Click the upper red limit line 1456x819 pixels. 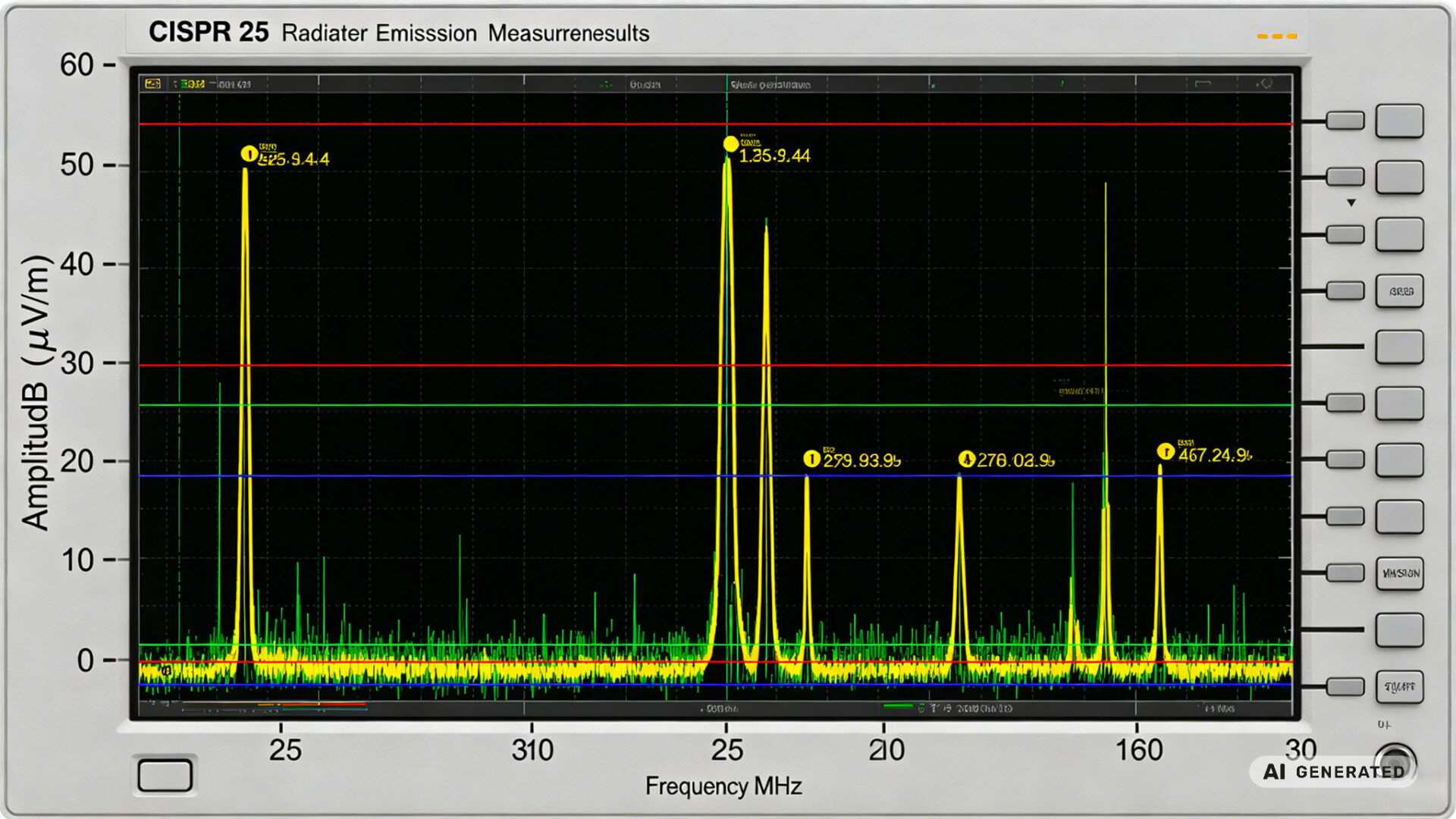pyautogui.click(x=715, y=124)
